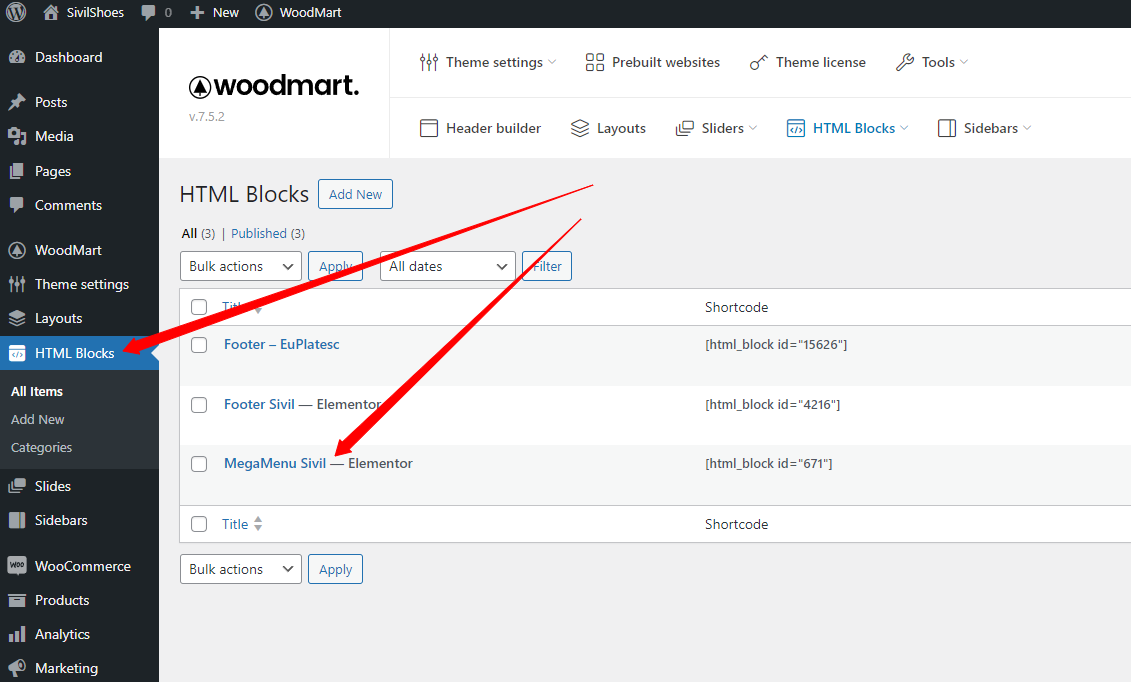
Task: Show All (3) items filter
Action: click(x=198, y=234)
